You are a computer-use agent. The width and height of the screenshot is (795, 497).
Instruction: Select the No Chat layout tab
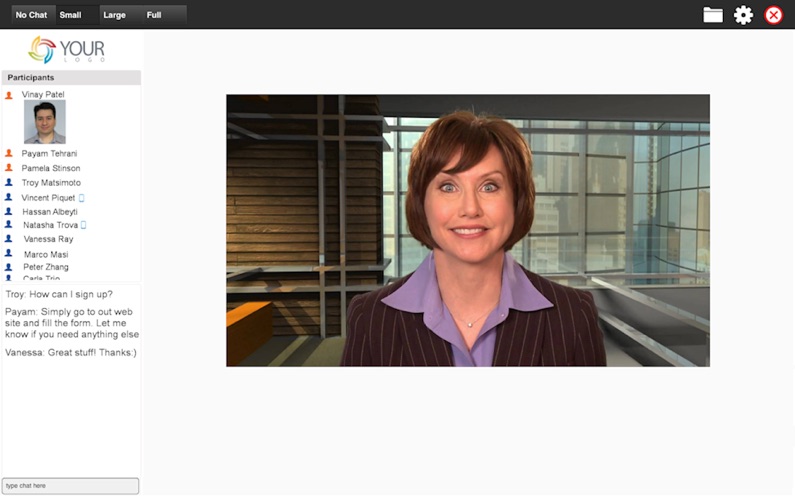point(31,15)
